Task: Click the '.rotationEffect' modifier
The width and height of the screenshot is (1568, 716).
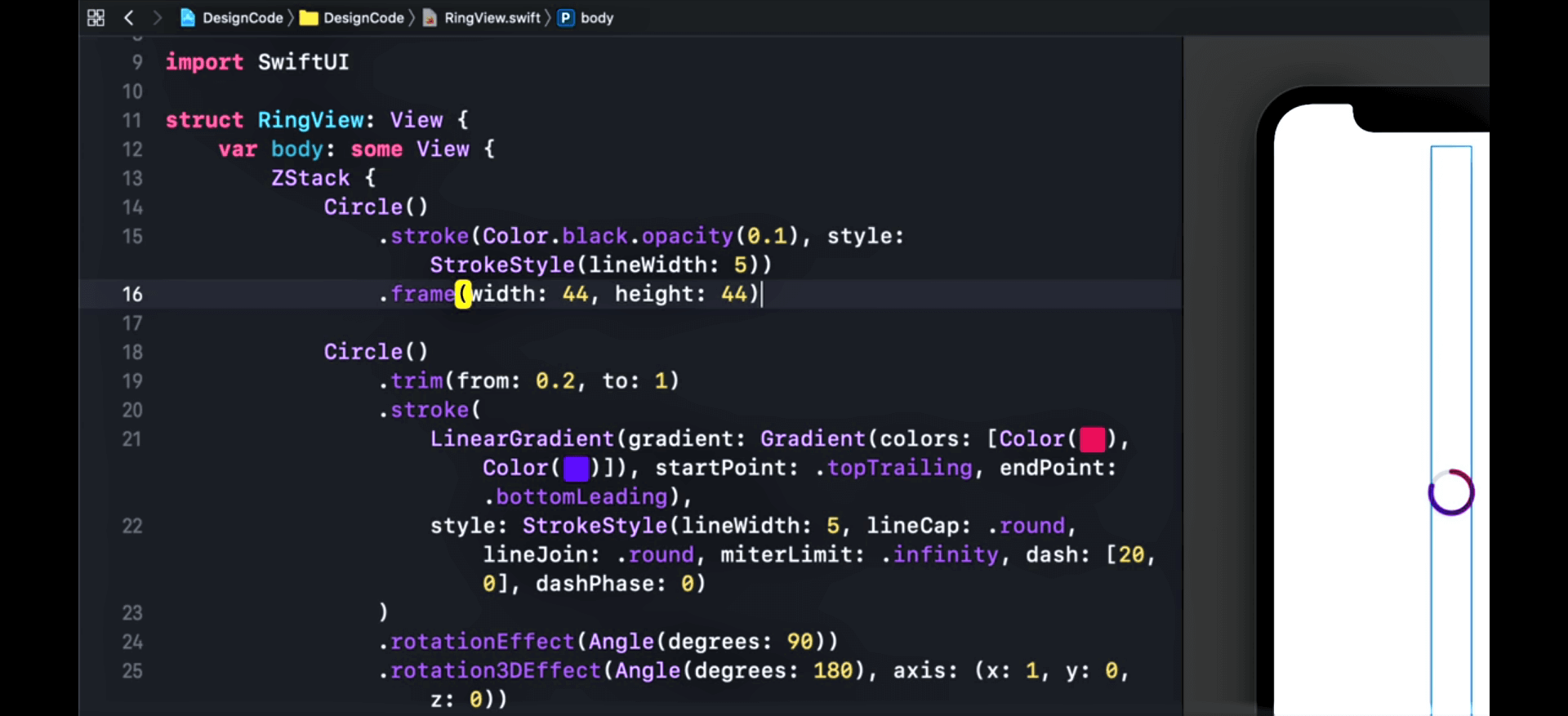Action: pos(476,642)
